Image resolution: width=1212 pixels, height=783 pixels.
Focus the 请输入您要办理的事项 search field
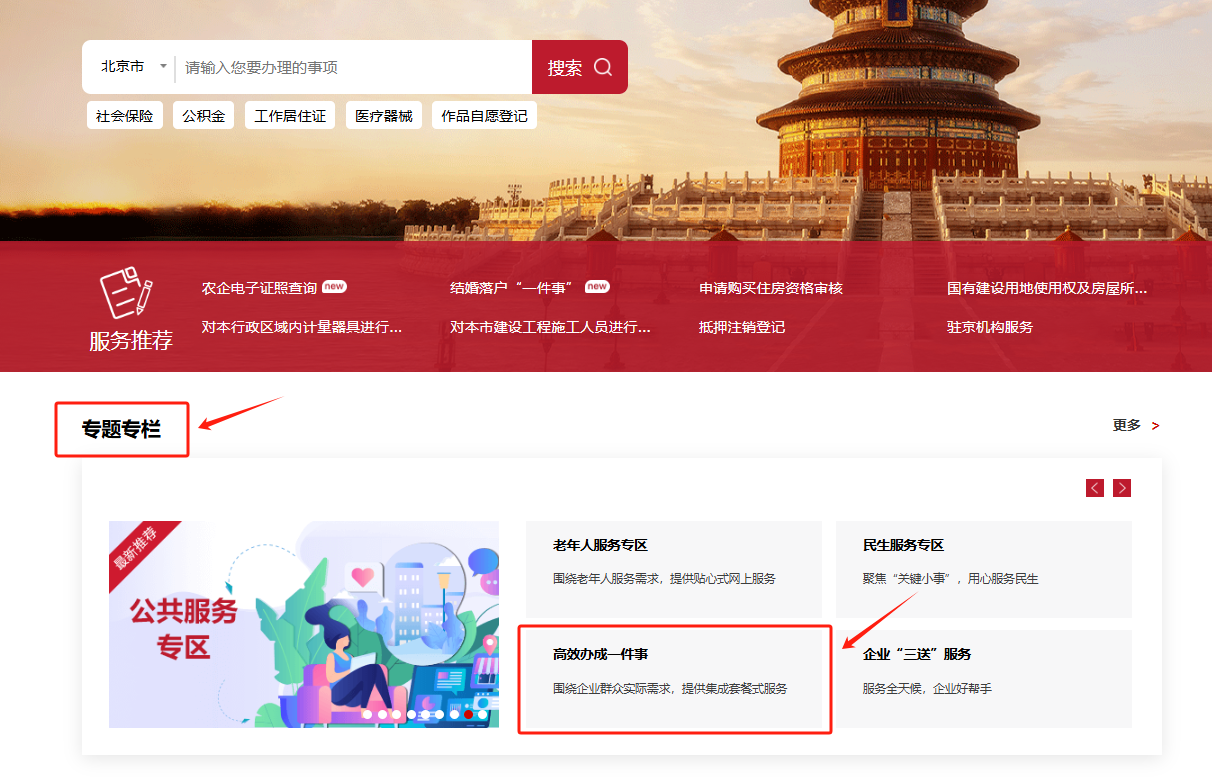pos(350,67)
